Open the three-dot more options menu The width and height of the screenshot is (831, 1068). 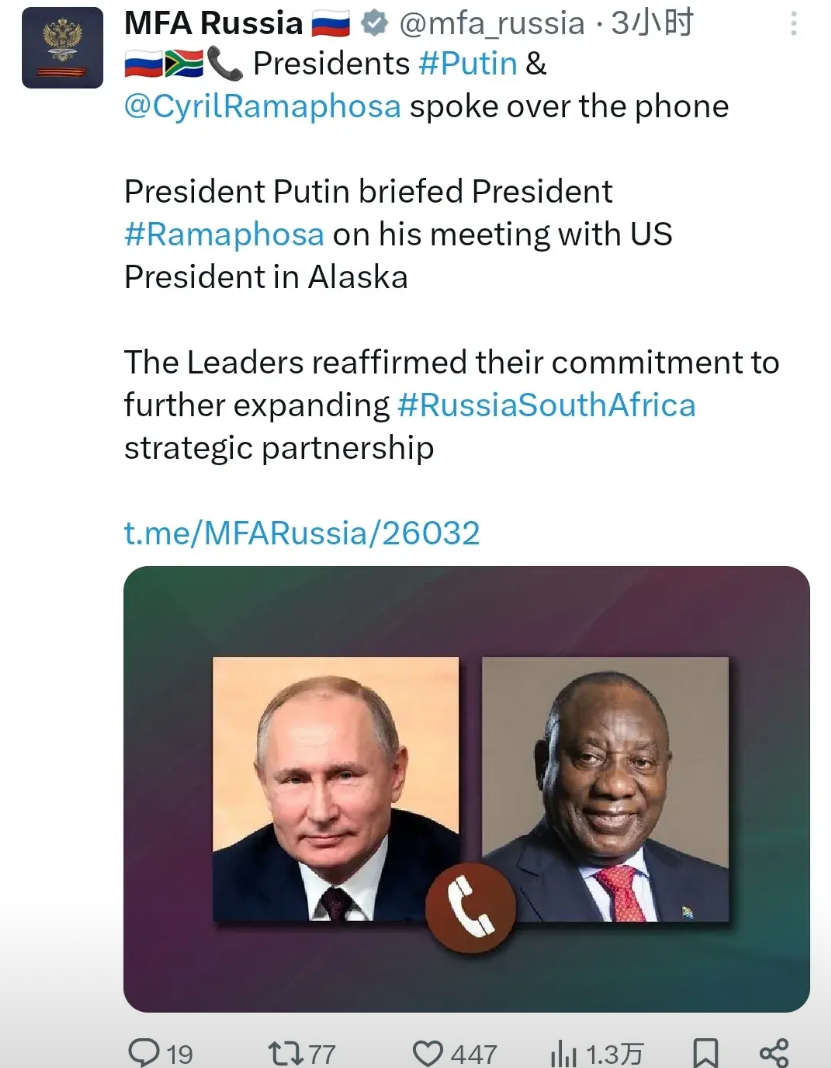(794, 23)
